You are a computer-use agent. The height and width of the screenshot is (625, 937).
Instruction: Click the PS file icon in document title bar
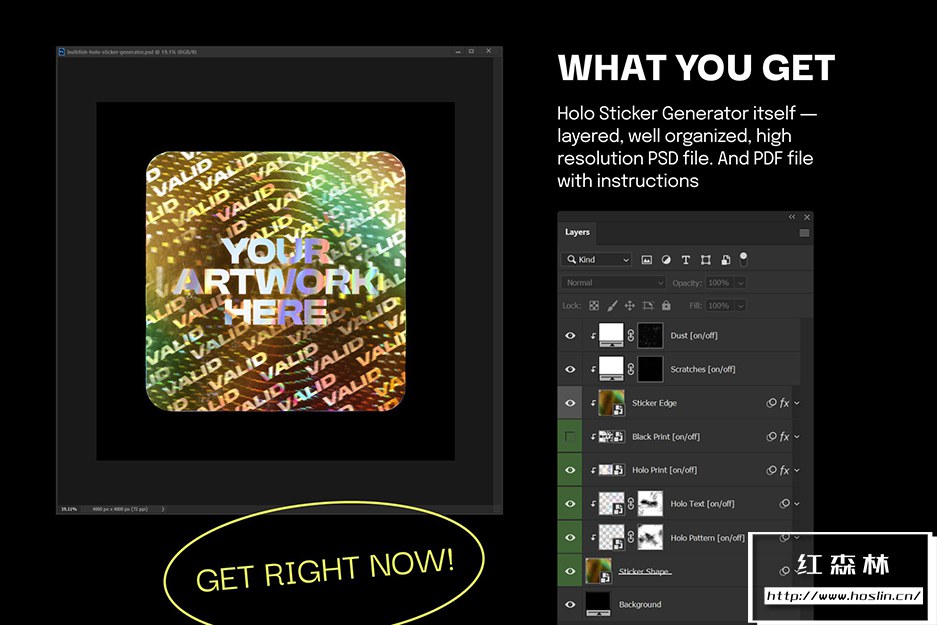(x=62, y=52)
